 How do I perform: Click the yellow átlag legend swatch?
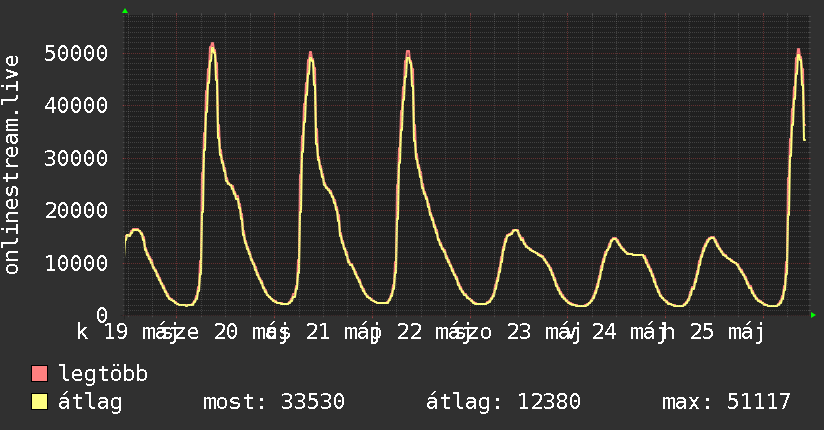pyautogui.click(x=39, y=402)
